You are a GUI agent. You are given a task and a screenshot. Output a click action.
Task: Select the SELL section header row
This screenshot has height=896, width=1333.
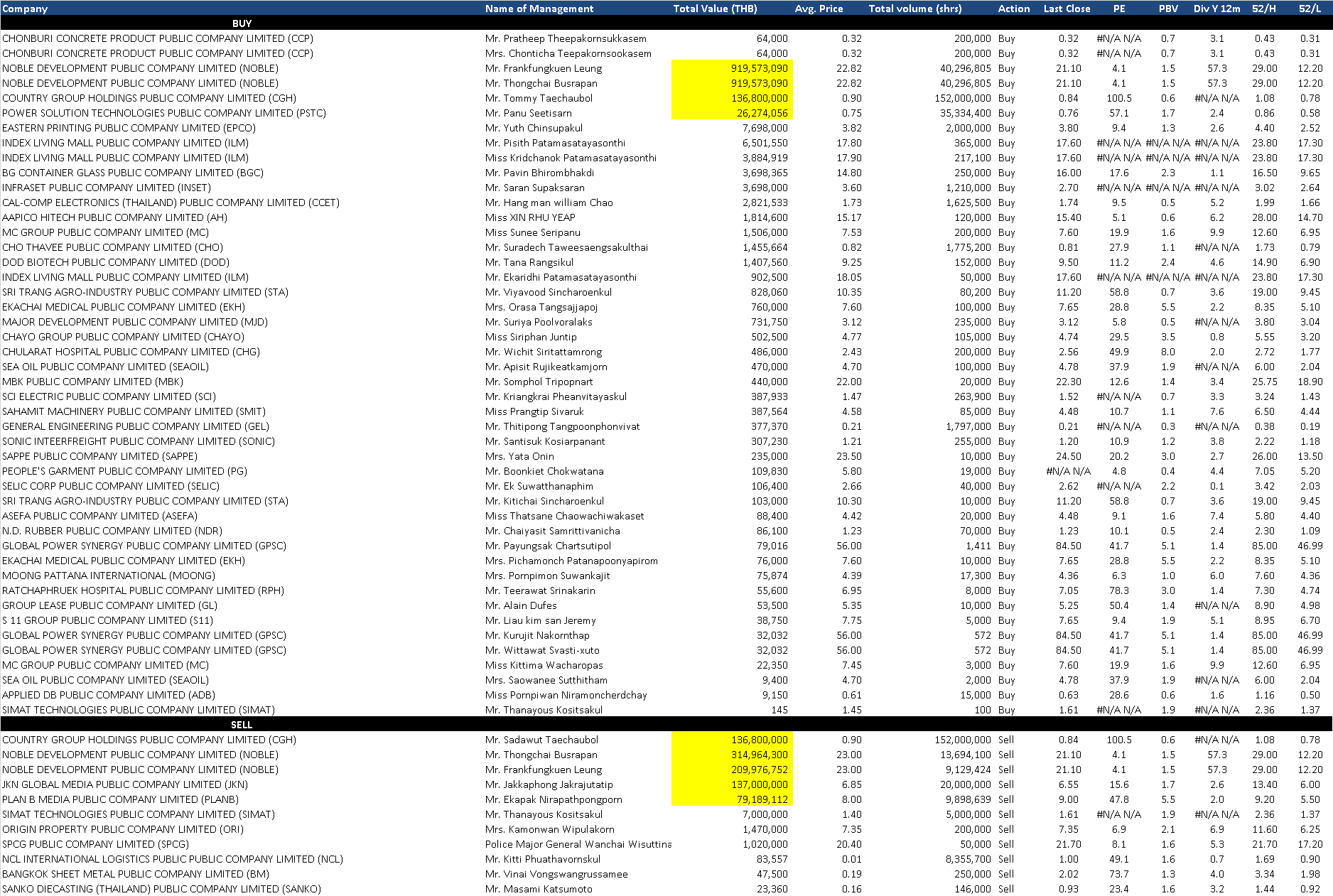pyautogui.click(x=666, y=725)
